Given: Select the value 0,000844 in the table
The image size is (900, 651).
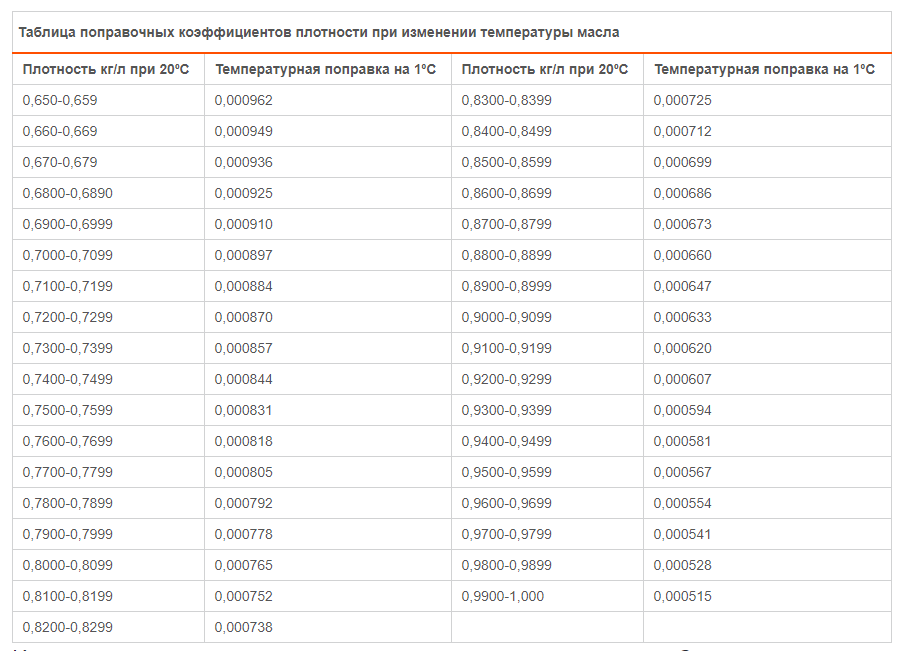Looking at the screenshot, I should tap(243, 379).
